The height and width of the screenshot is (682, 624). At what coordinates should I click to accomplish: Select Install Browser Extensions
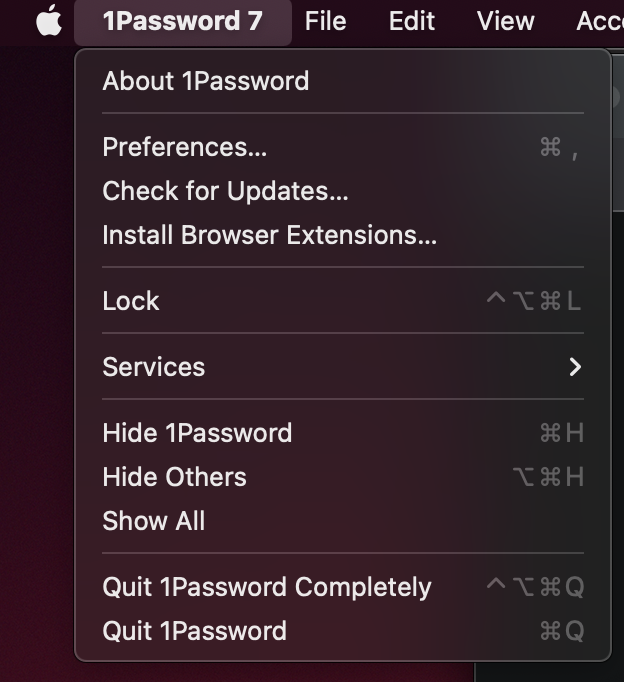click(269, 235)
